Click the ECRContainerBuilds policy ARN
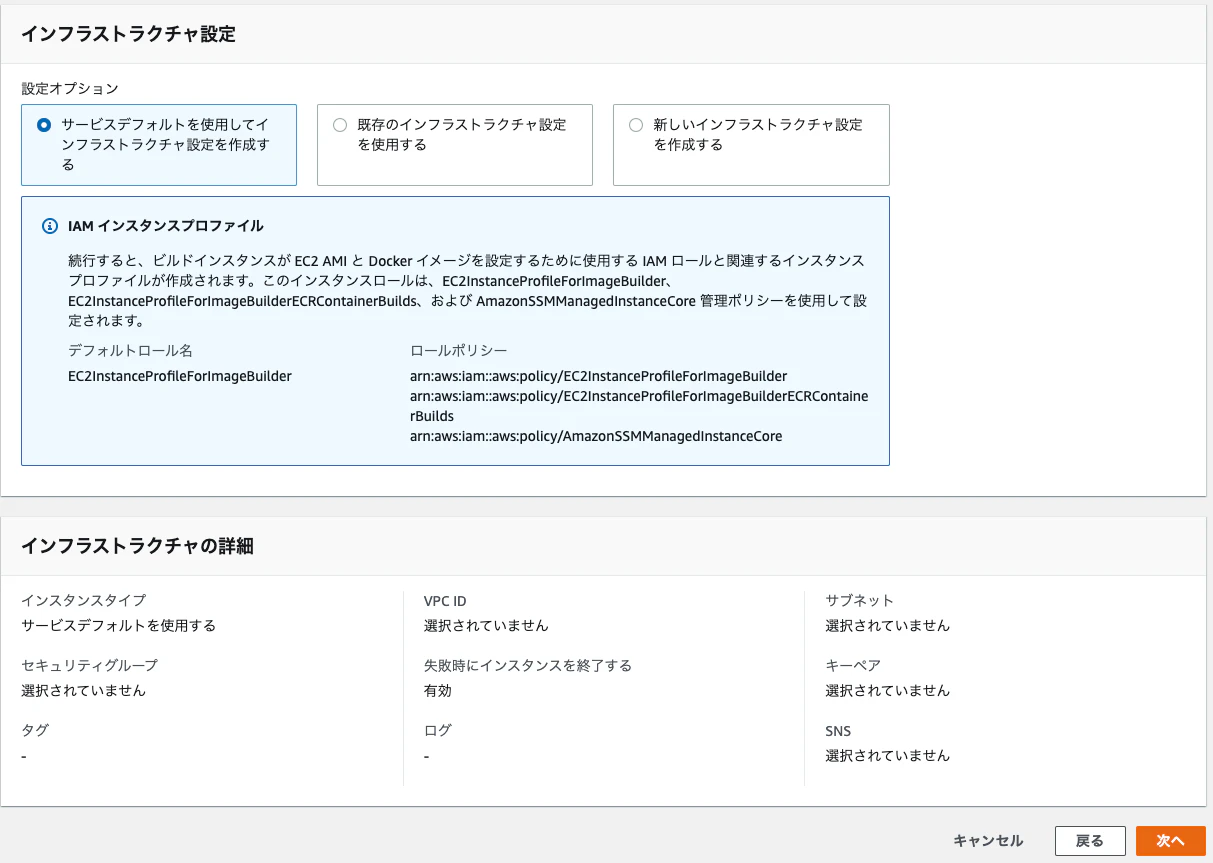The image size is (1213, 863). click(x=639, y=406)
